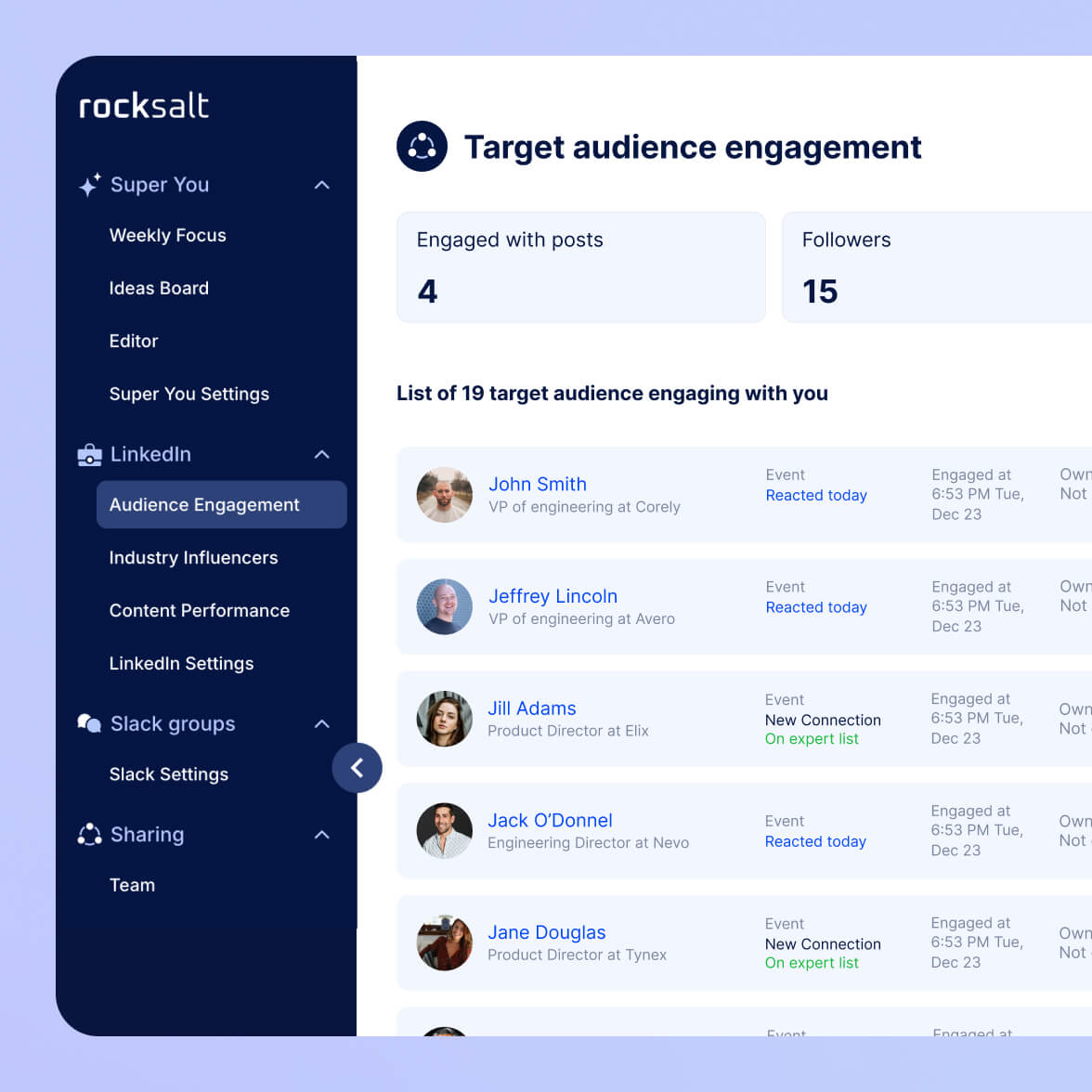The width and height of the screenshot is (1092, 1092).
Task: Open Content Performance page
Action: [x=200, y=611]
